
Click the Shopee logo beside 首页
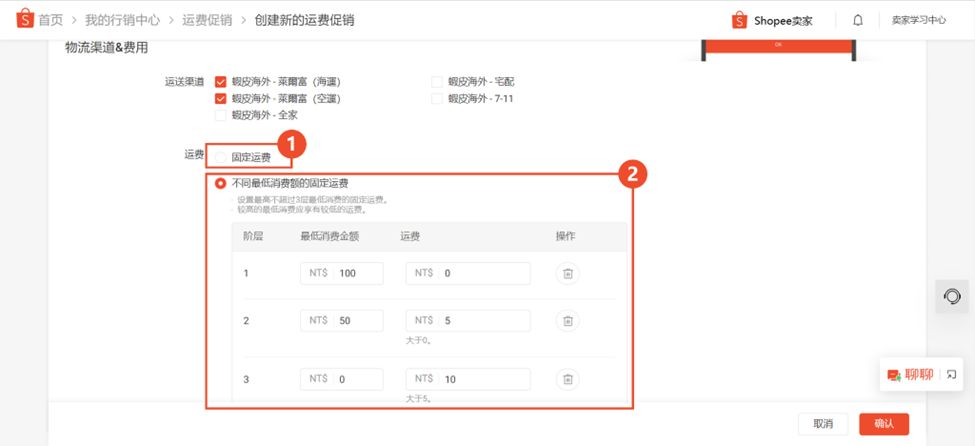point(25,20)
